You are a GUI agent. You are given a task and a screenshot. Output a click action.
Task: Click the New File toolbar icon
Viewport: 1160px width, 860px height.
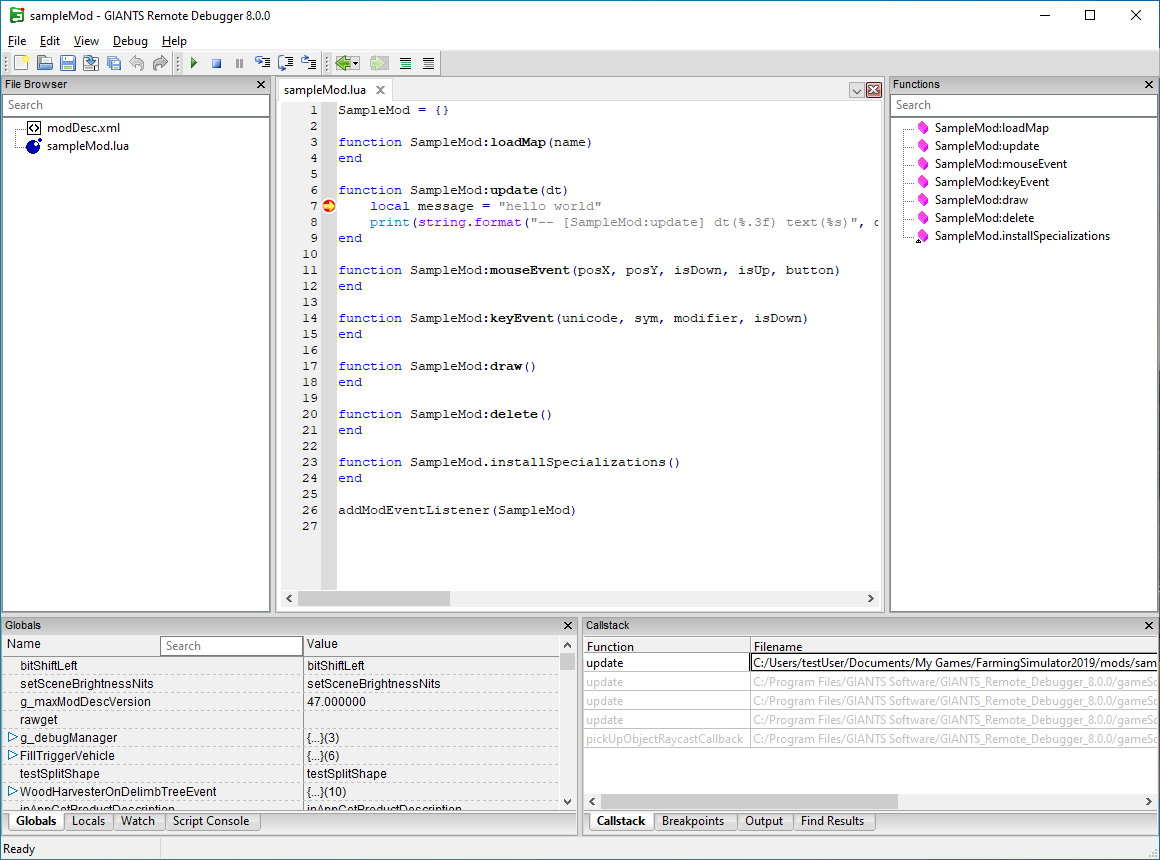tap(21, 63)
